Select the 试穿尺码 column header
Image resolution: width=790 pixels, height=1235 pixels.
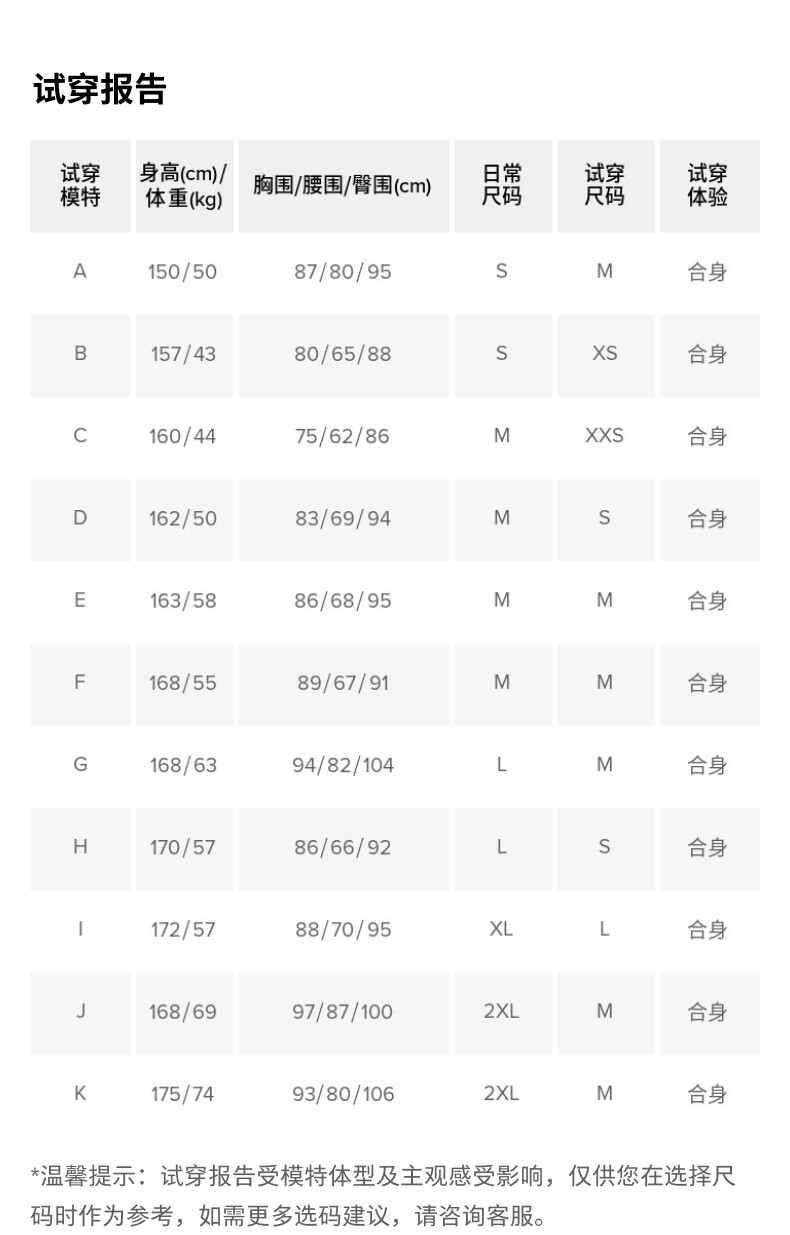(605, 186)
